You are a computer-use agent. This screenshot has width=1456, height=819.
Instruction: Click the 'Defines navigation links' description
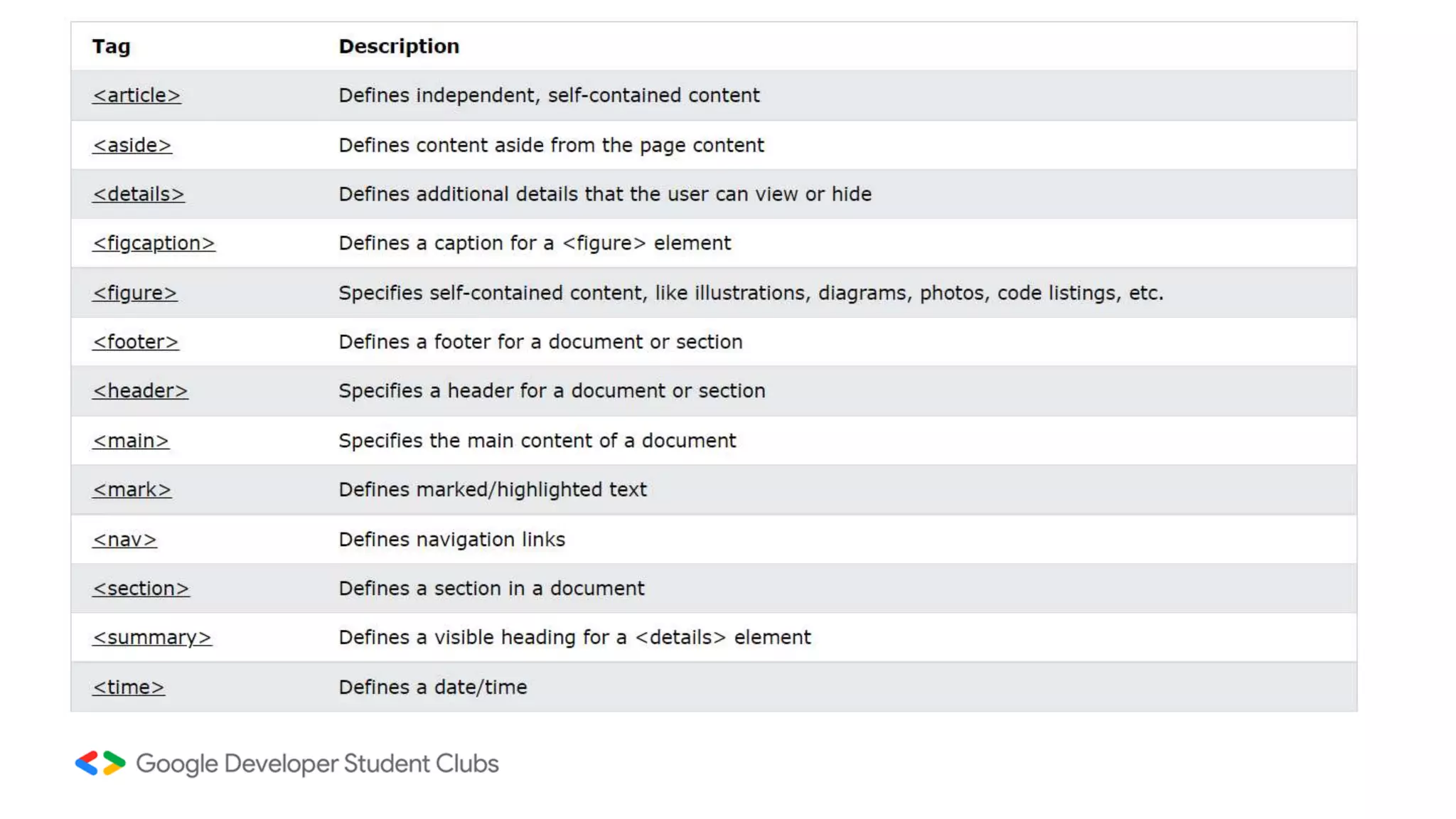click(451, 540)
